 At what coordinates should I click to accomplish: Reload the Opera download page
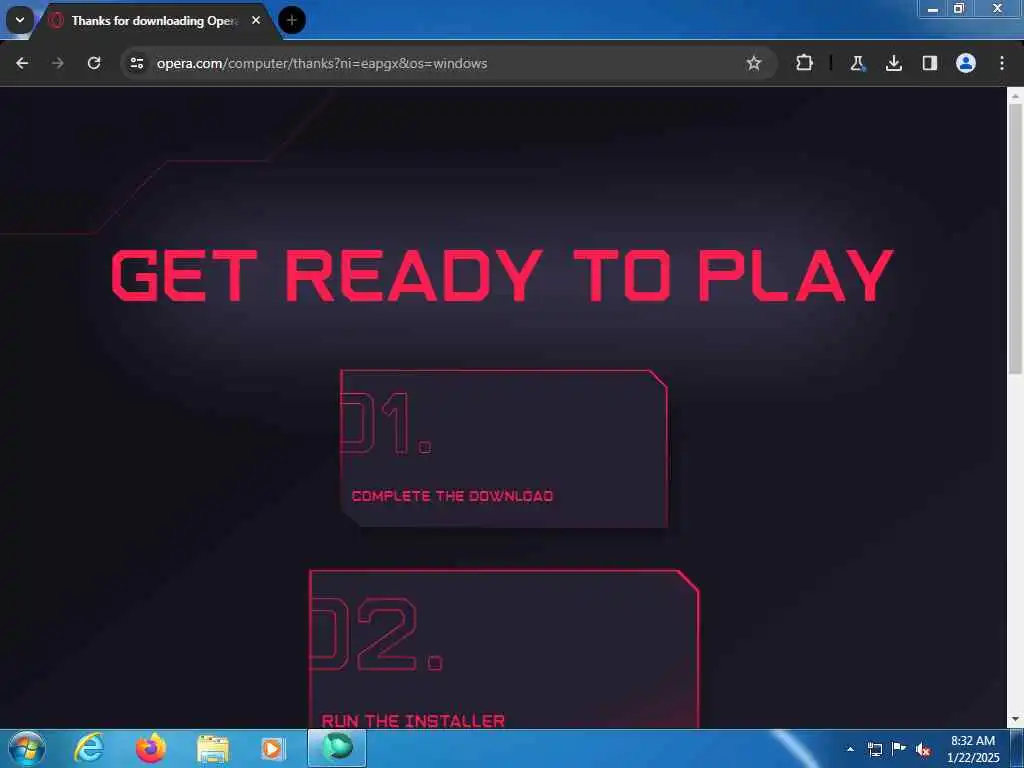pyautogui.click(x=94, y=63)
